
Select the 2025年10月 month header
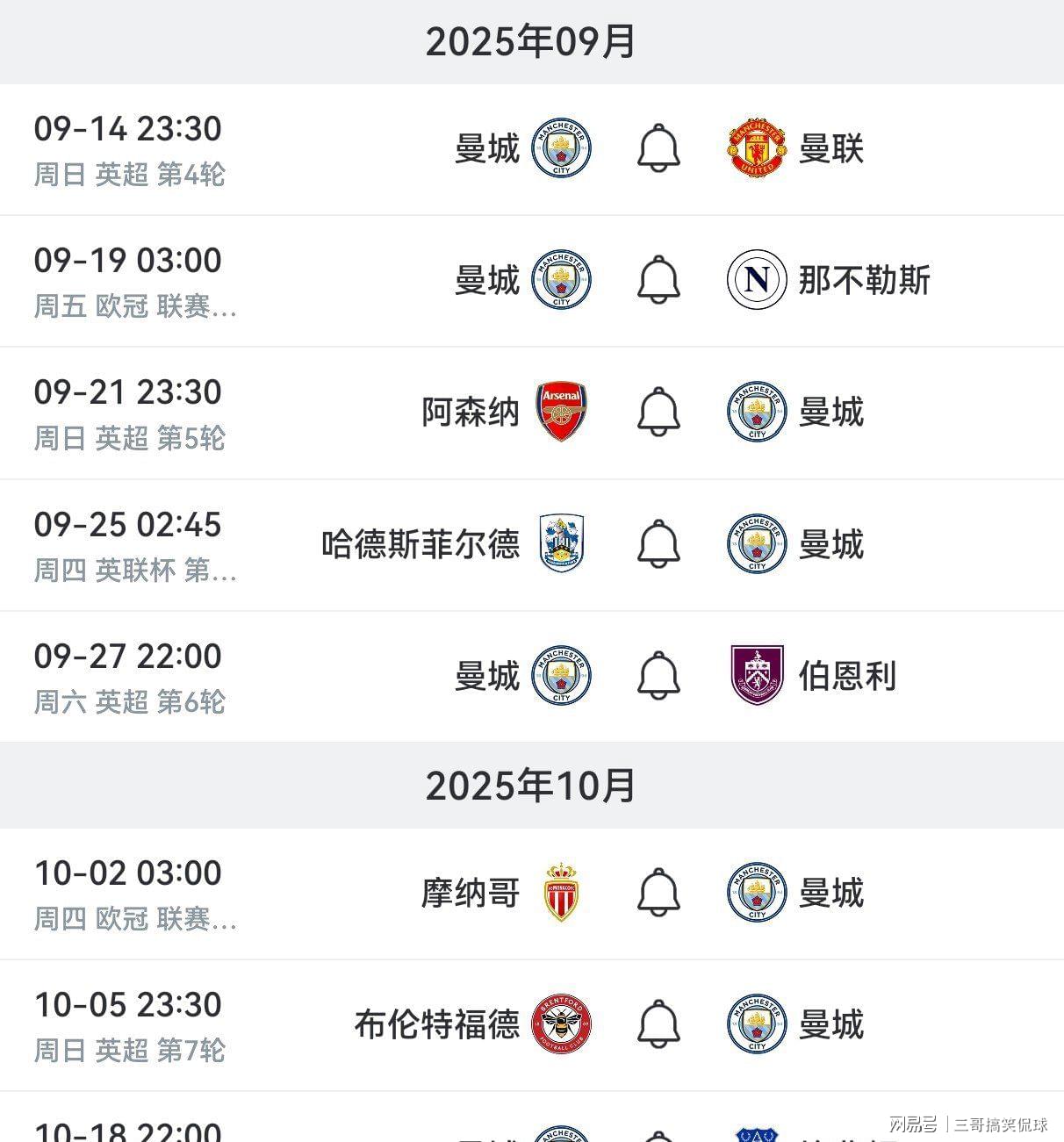coord(531,786)
